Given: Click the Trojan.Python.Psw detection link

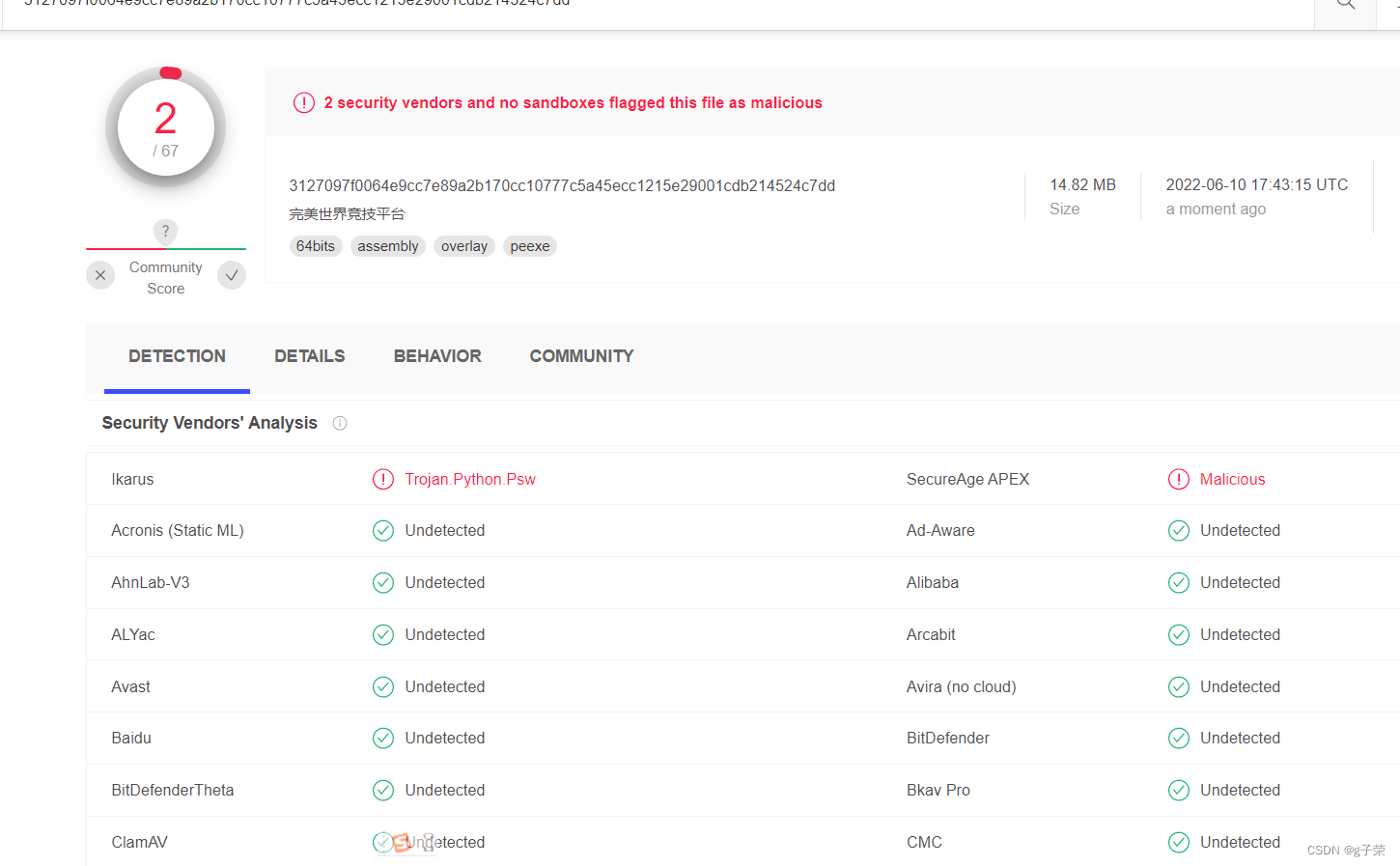Looking at the screenshot, I should click(470, 478).
